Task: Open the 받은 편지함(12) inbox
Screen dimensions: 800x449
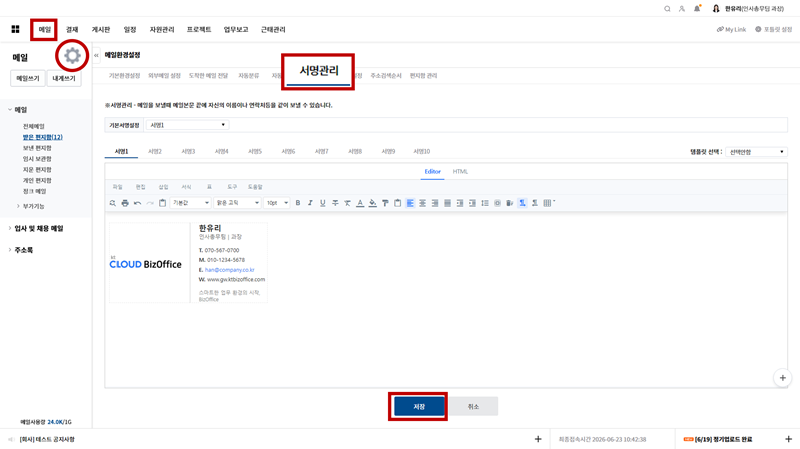Action: (42, 137)
